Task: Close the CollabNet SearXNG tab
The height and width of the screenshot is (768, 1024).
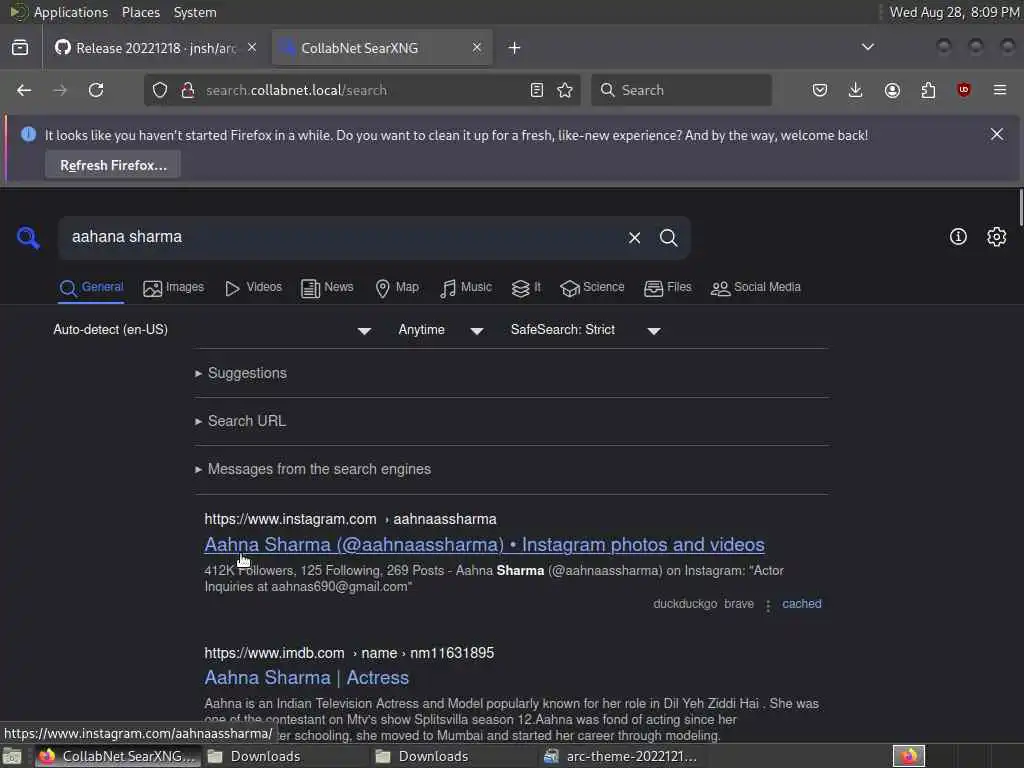Action: coord(477,48)
